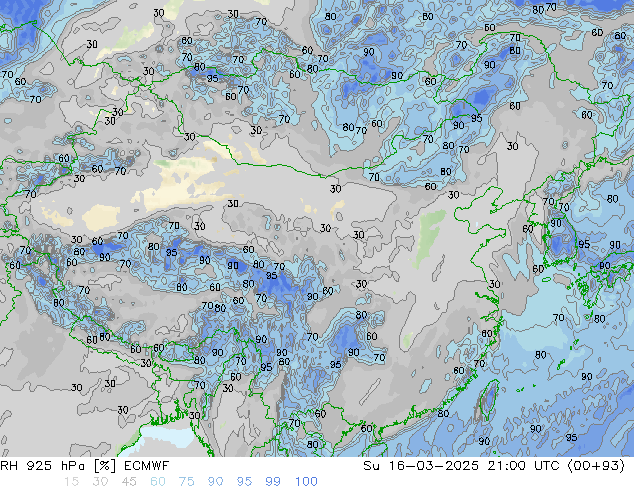Viewport: 634px width, 490px height.
Task: Click the legend value 99
Action: (x=273, y=482)
